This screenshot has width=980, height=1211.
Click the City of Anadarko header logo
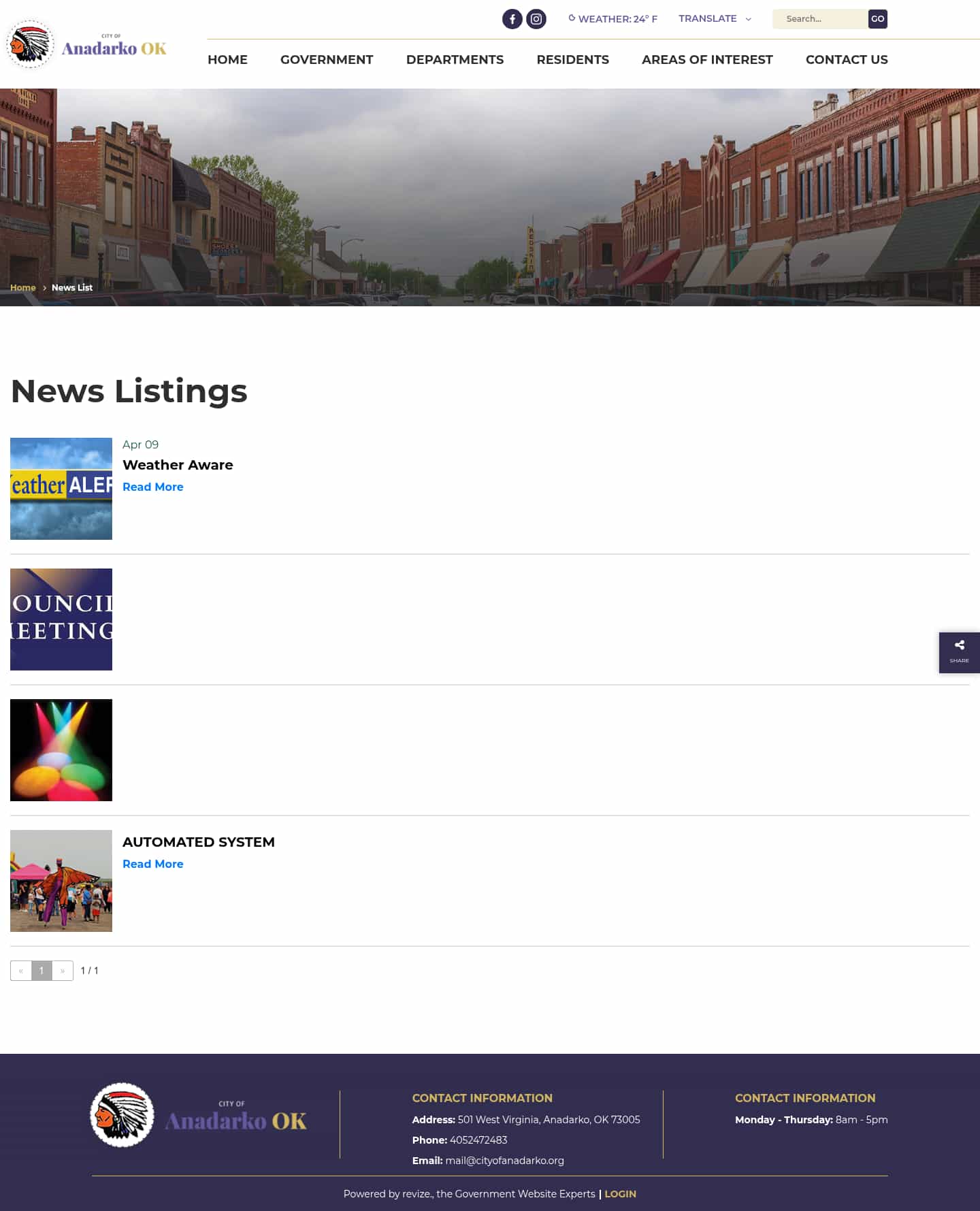(x=86, y=44)
